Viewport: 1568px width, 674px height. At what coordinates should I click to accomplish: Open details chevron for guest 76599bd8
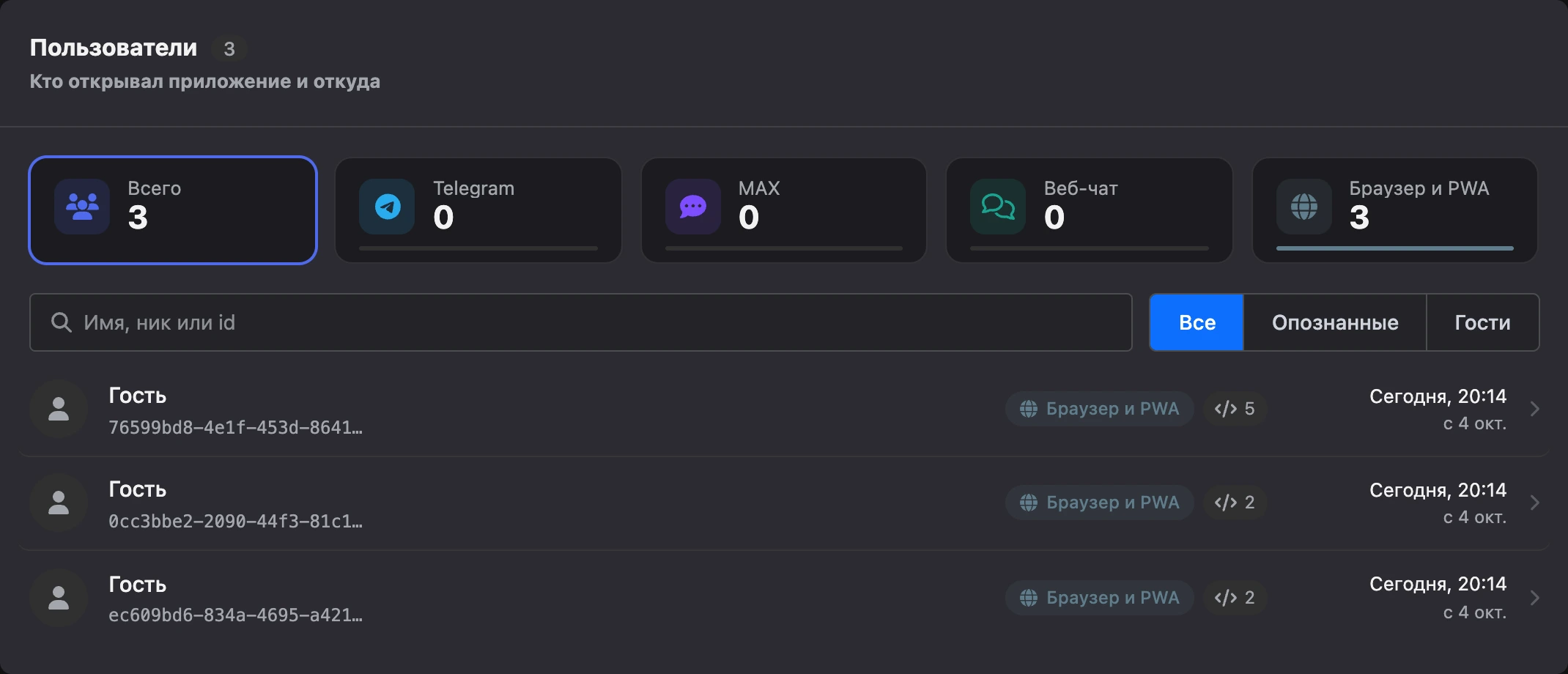[1535, 409]
